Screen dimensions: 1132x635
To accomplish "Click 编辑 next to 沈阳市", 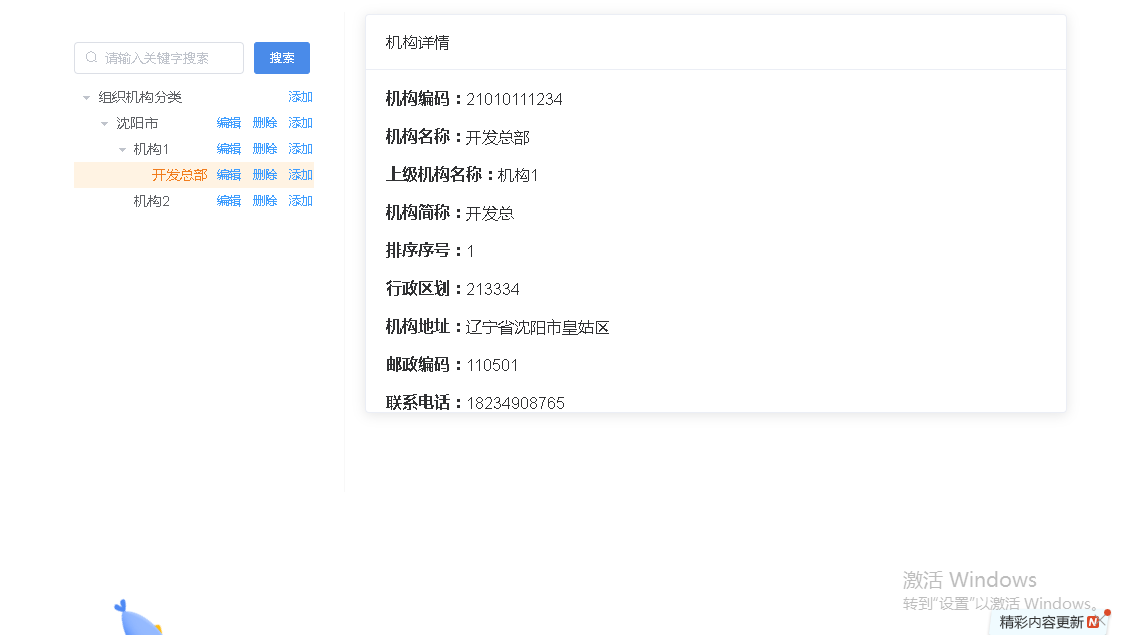I will tap(228, 122).
